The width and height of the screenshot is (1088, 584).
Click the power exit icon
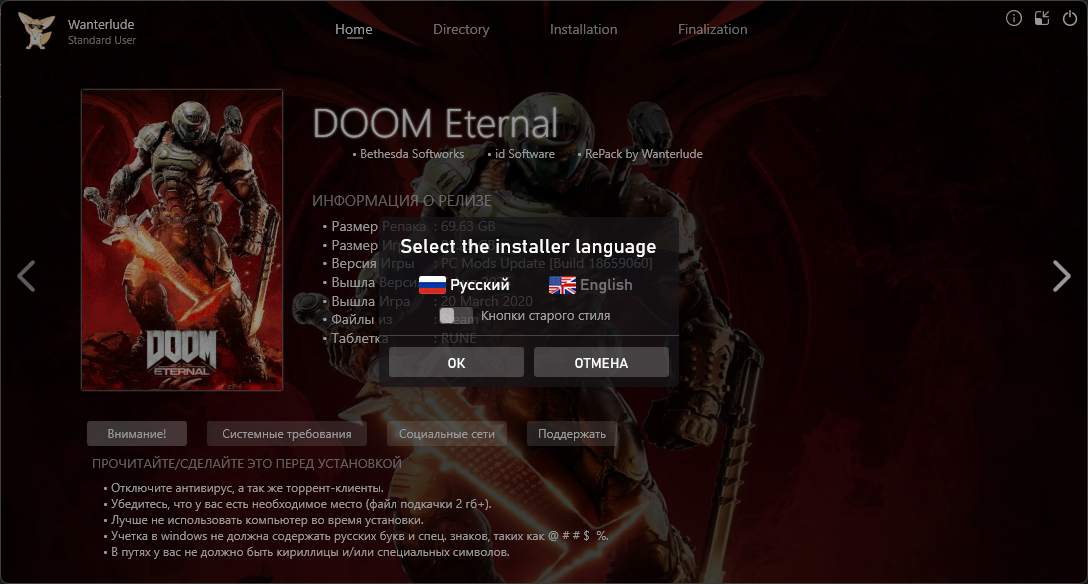pos(1070,19)
